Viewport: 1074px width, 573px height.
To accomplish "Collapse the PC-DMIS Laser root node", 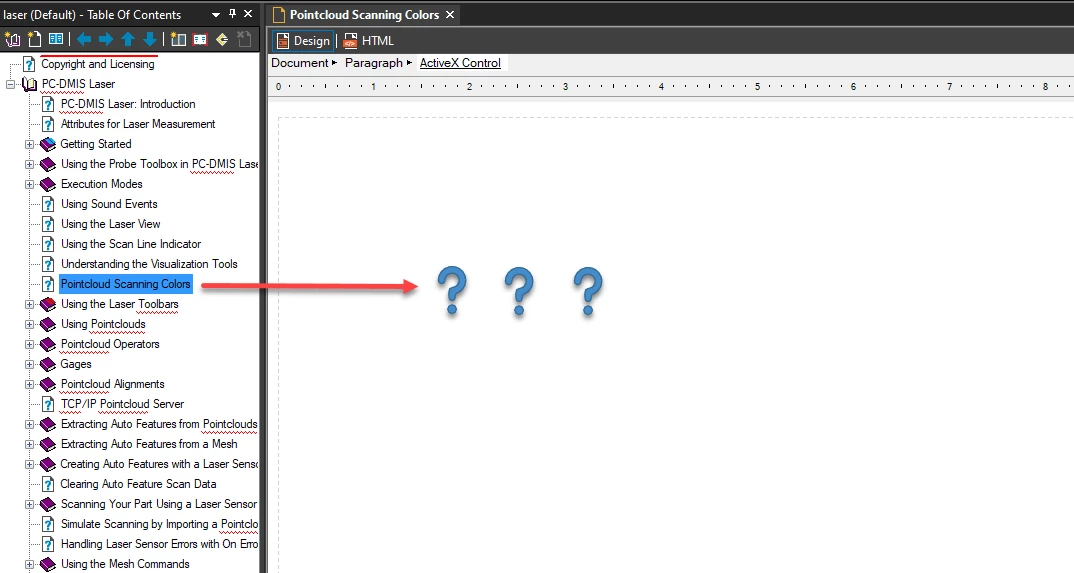I will 10,84.
